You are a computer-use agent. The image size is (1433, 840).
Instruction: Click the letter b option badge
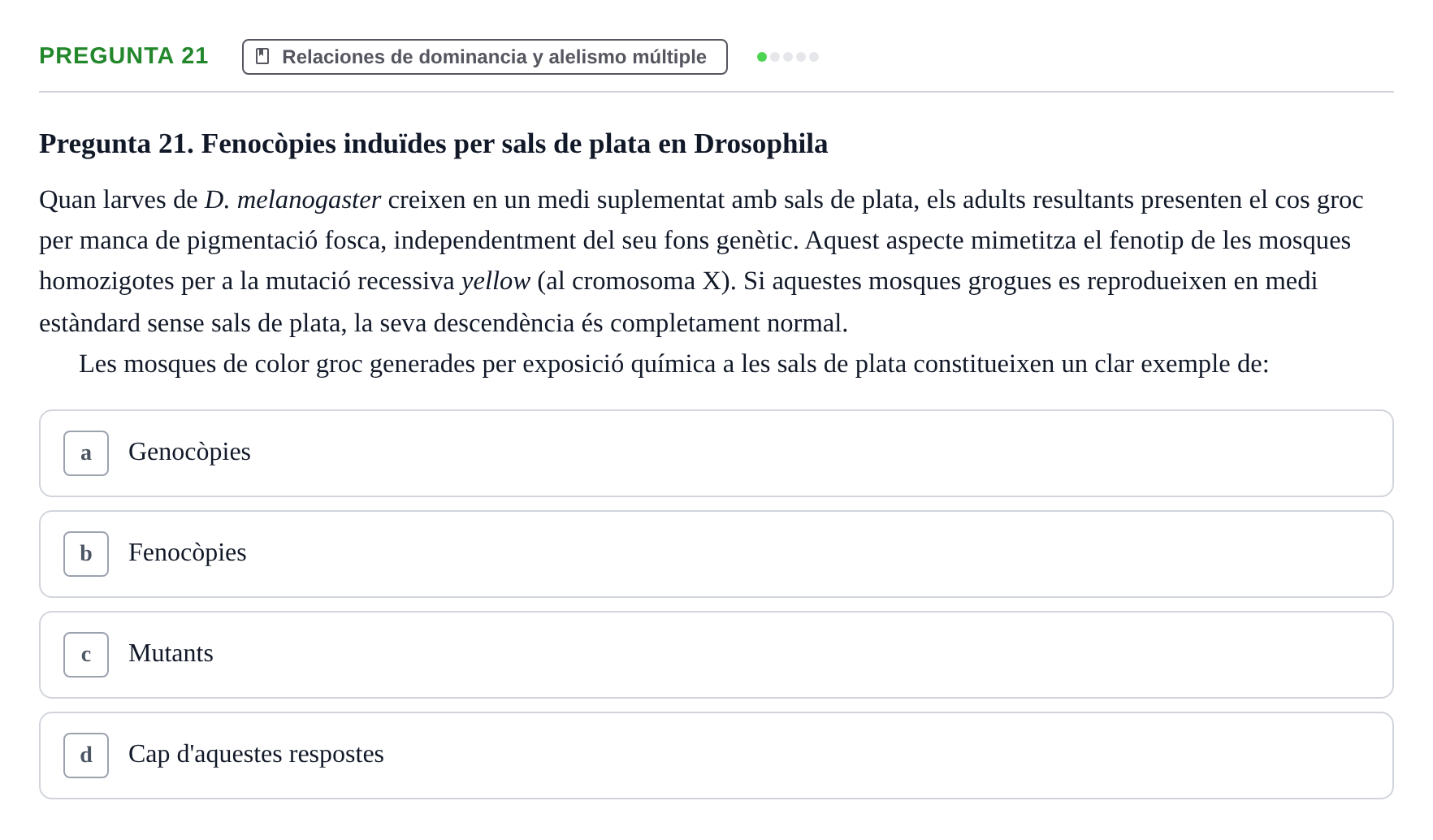[x=86, y=554]
